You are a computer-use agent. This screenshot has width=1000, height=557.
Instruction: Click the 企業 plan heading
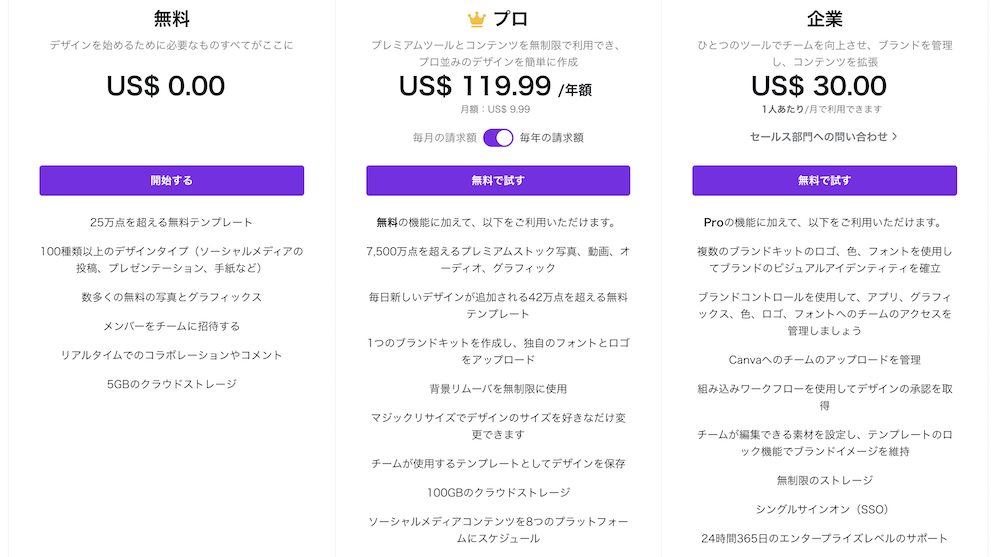[824, 19]
